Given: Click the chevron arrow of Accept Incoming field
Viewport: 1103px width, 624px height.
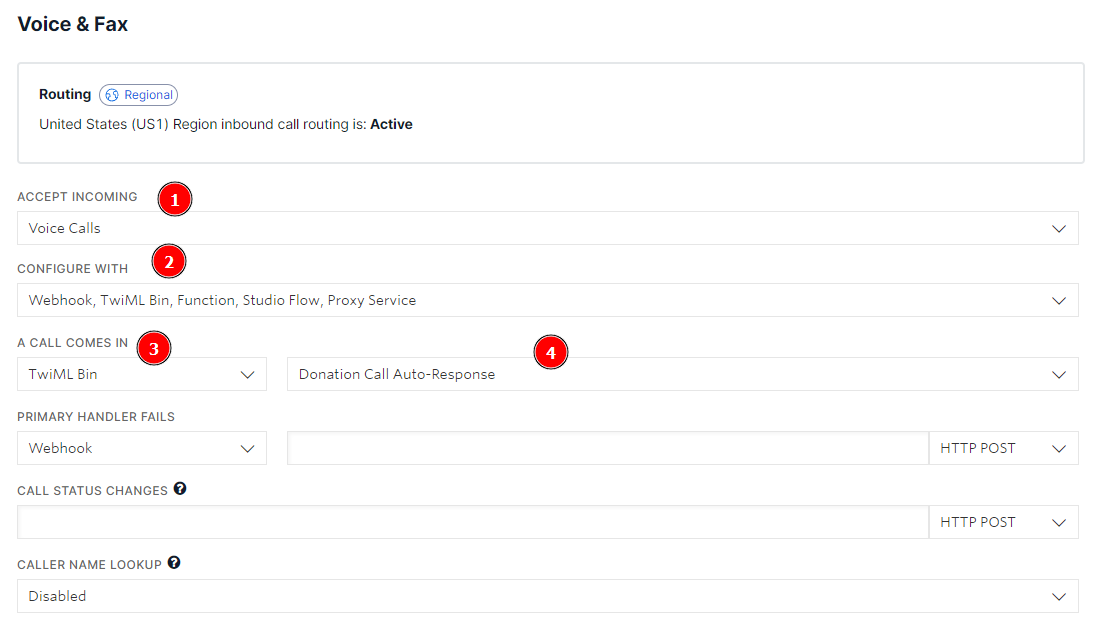Looking at the screenshot, I should coord(1059,228).
